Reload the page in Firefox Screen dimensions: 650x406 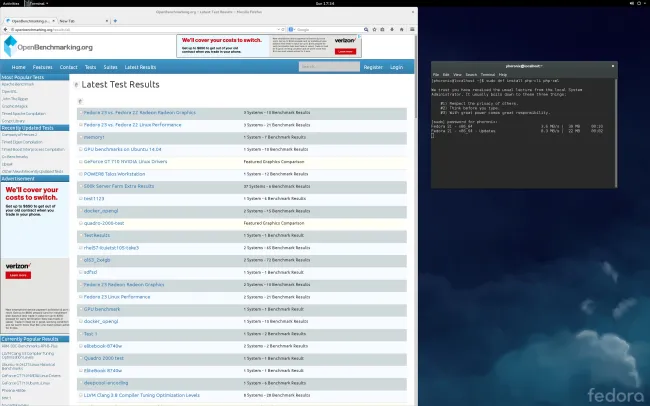283,29
